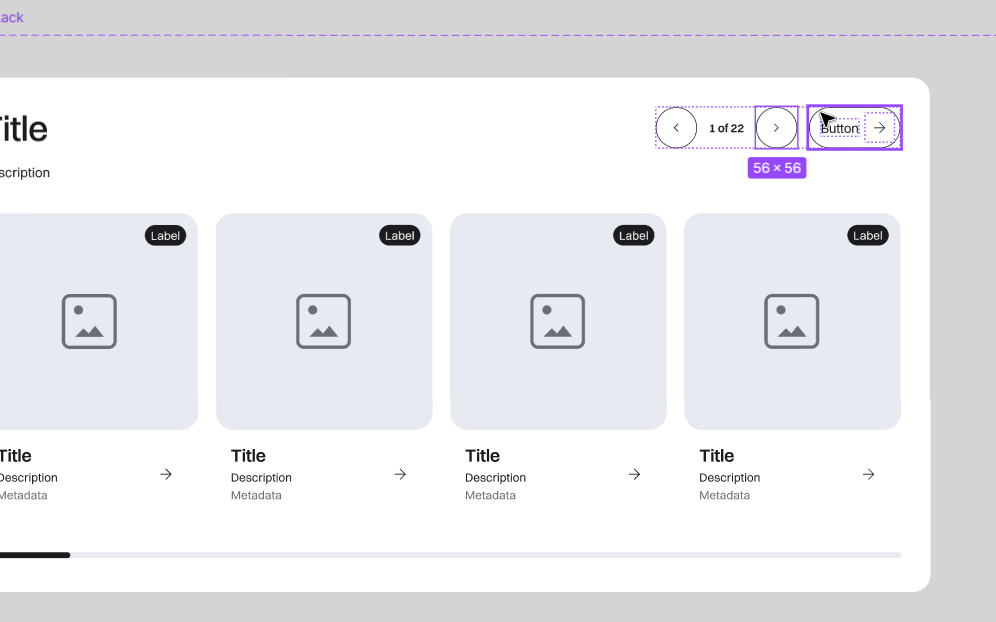Screen dimensions: 996x622
Task: Select the large Title heading
Action: pos(20,129)
